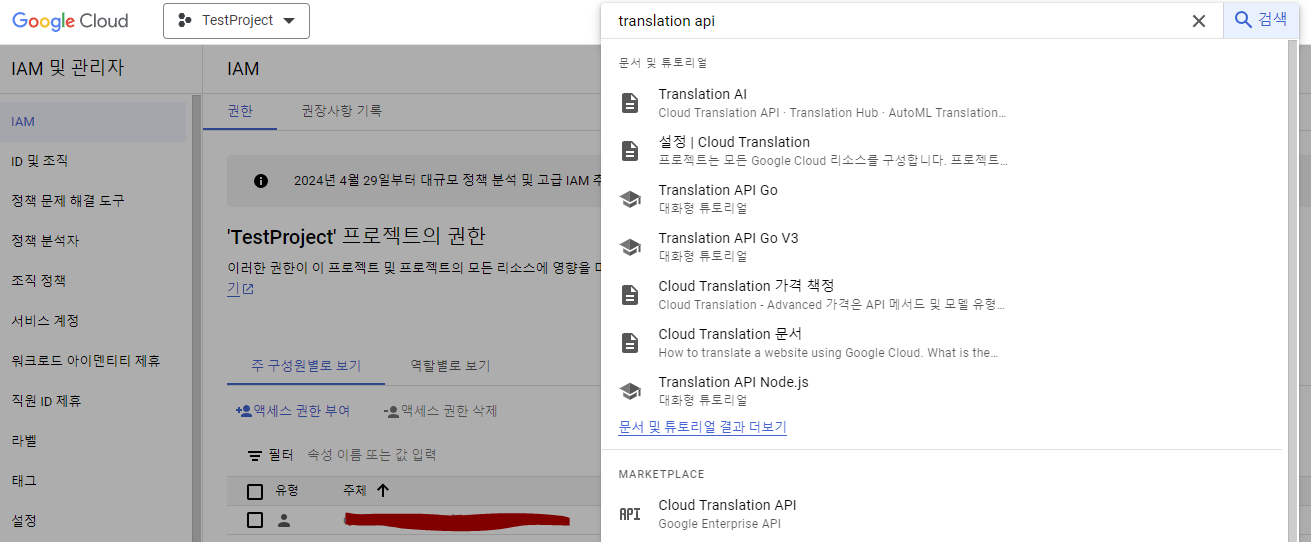Toggle the select-all checkbox in the table header
This screenshot has height=542, width=1311.
point(255,491)
